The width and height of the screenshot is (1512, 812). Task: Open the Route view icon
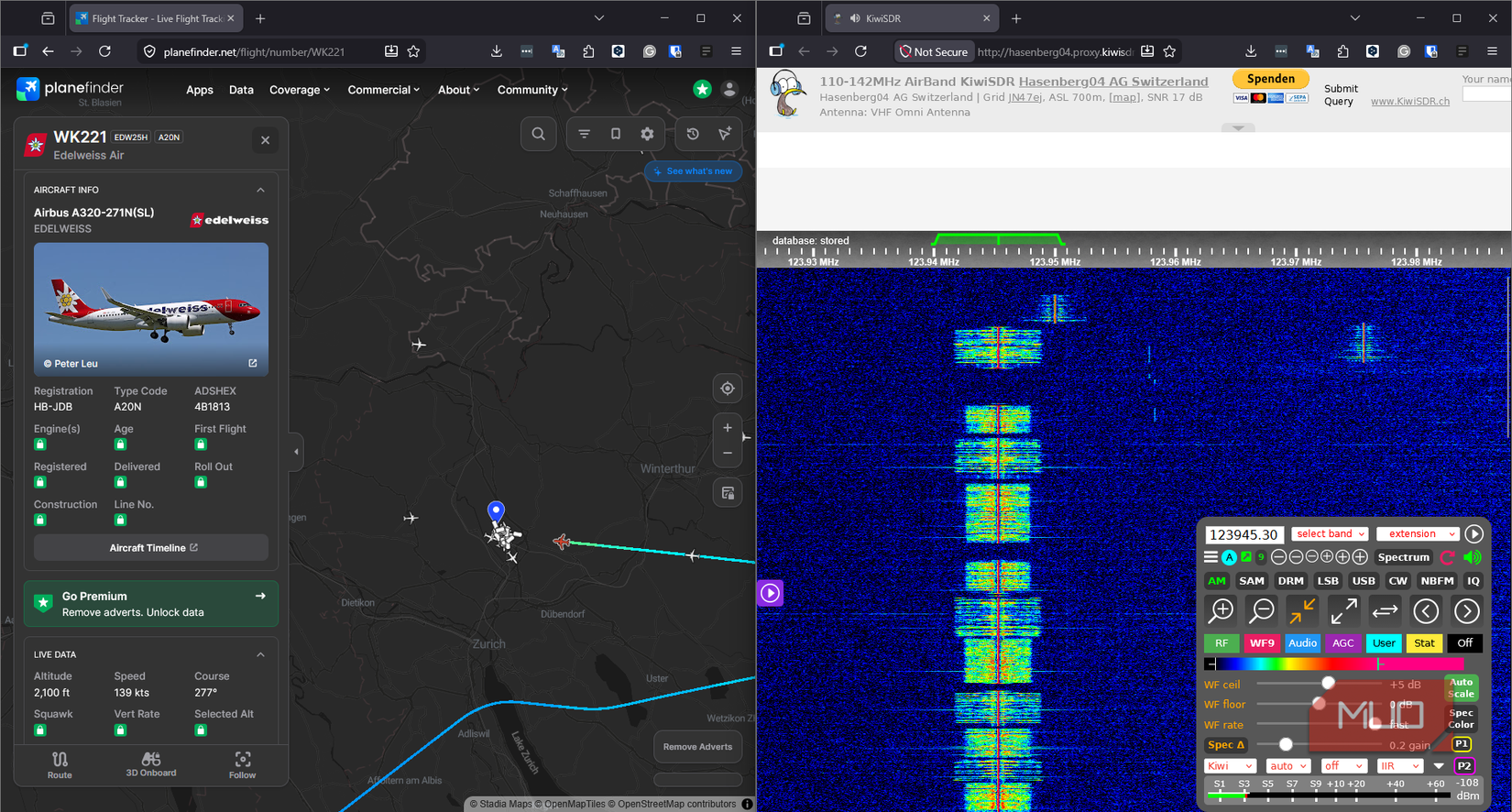pyautogui.click(x=60, y=765)
